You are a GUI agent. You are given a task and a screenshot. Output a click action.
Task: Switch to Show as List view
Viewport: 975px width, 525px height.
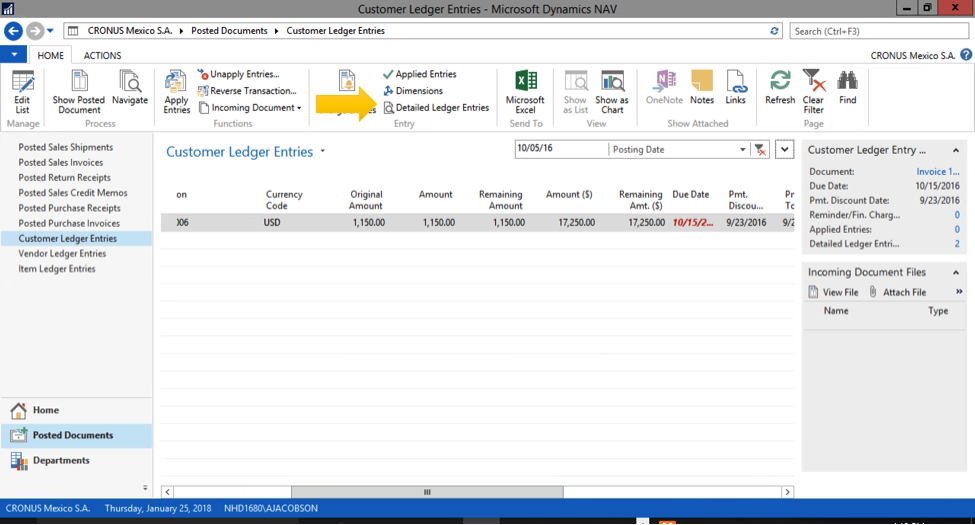point(575,92)
